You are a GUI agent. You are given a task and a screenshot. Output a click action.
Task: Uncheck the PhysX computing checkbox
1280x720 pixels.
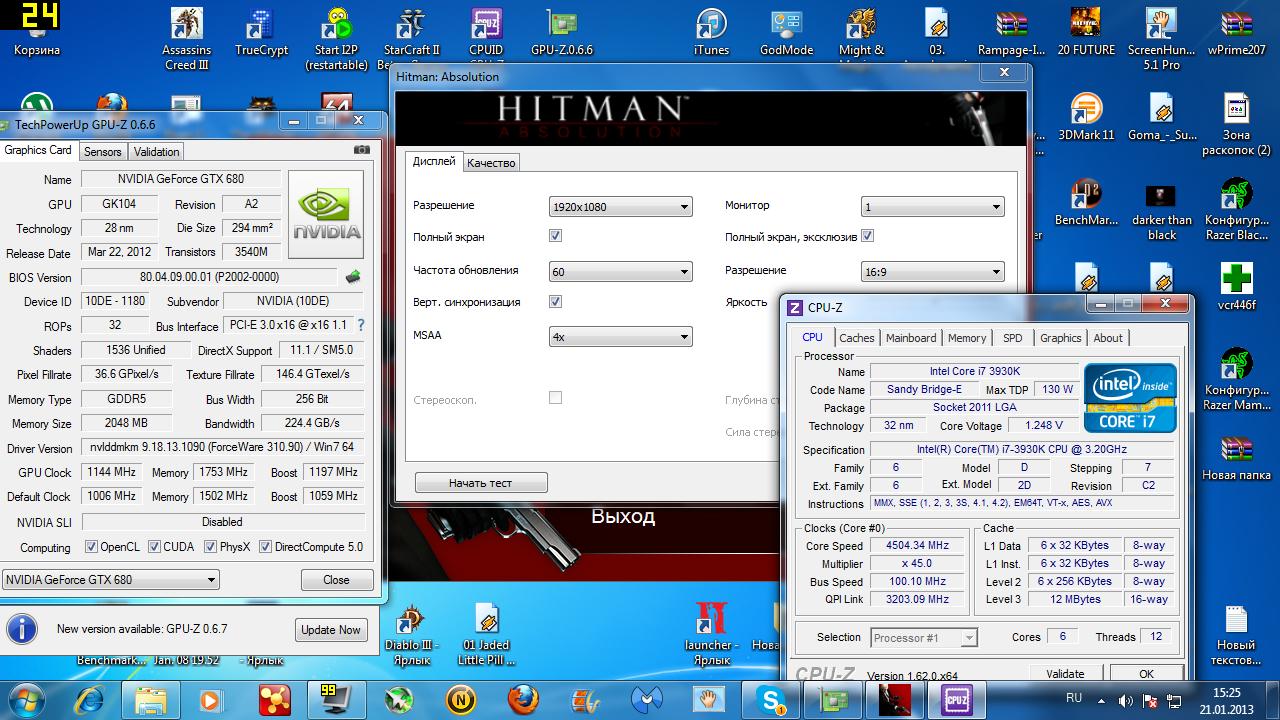click(211, 547)
